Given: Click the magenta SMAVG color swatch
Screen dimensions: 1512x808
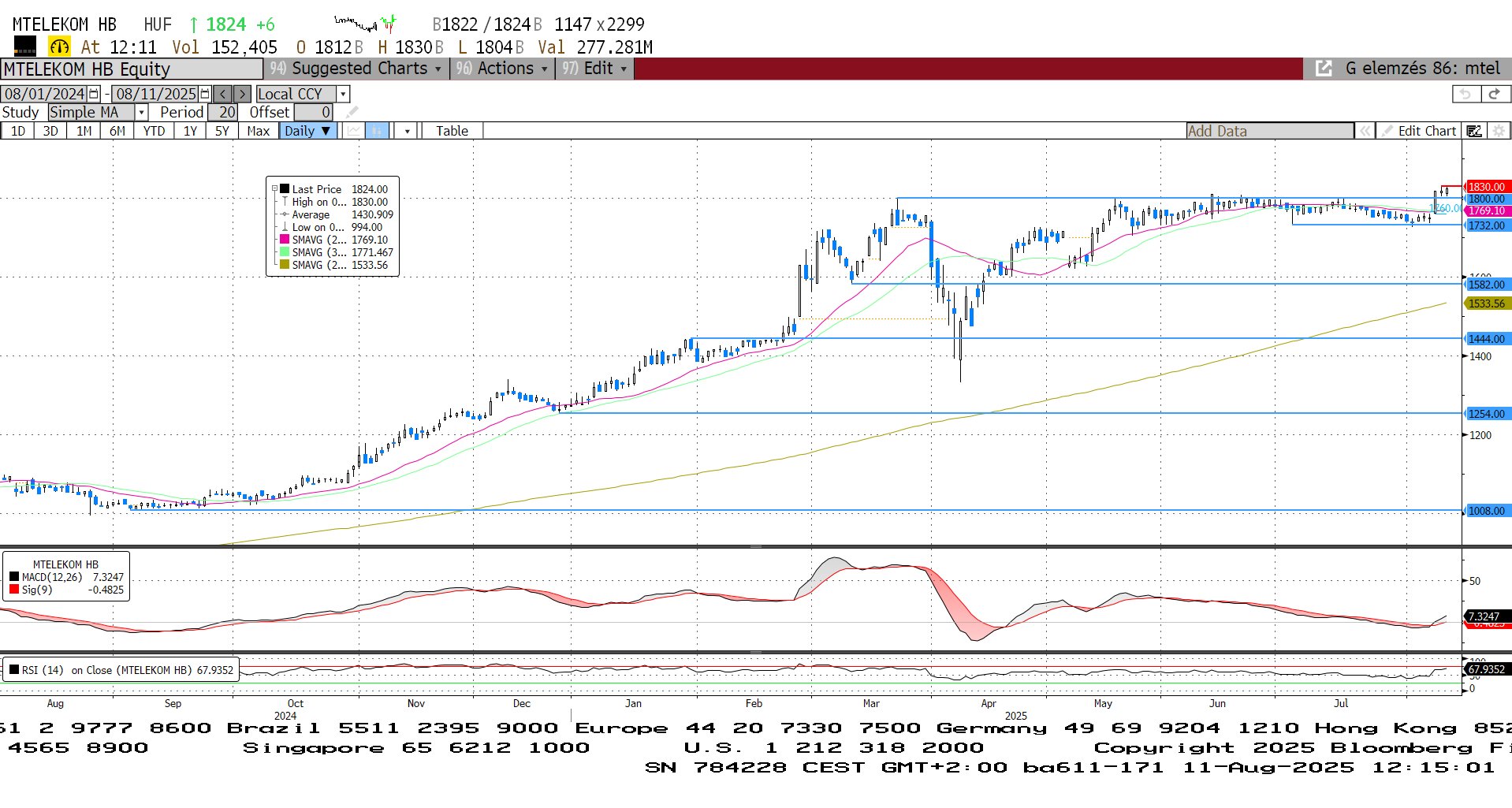Looking at the screenshot, I should [285, 240].
